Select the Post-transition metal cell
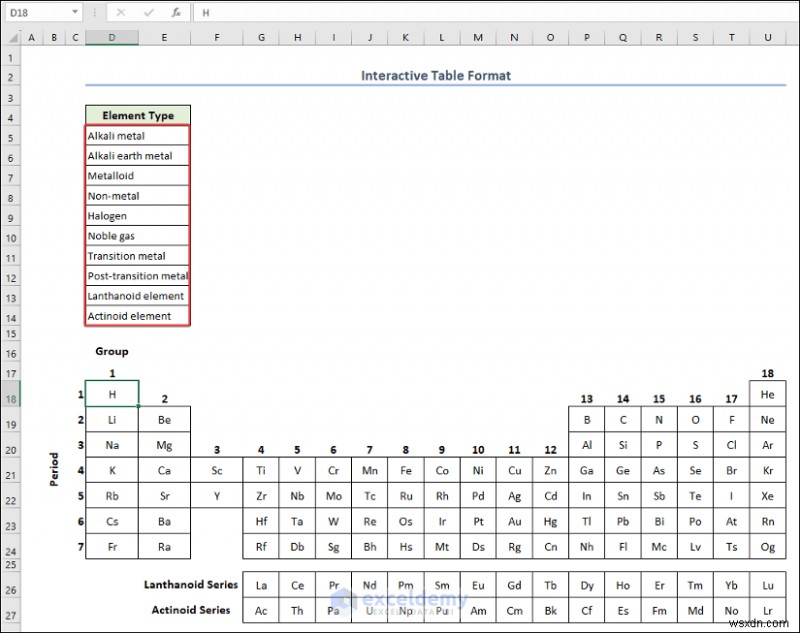Screen dimensions: 800x633 137,276
